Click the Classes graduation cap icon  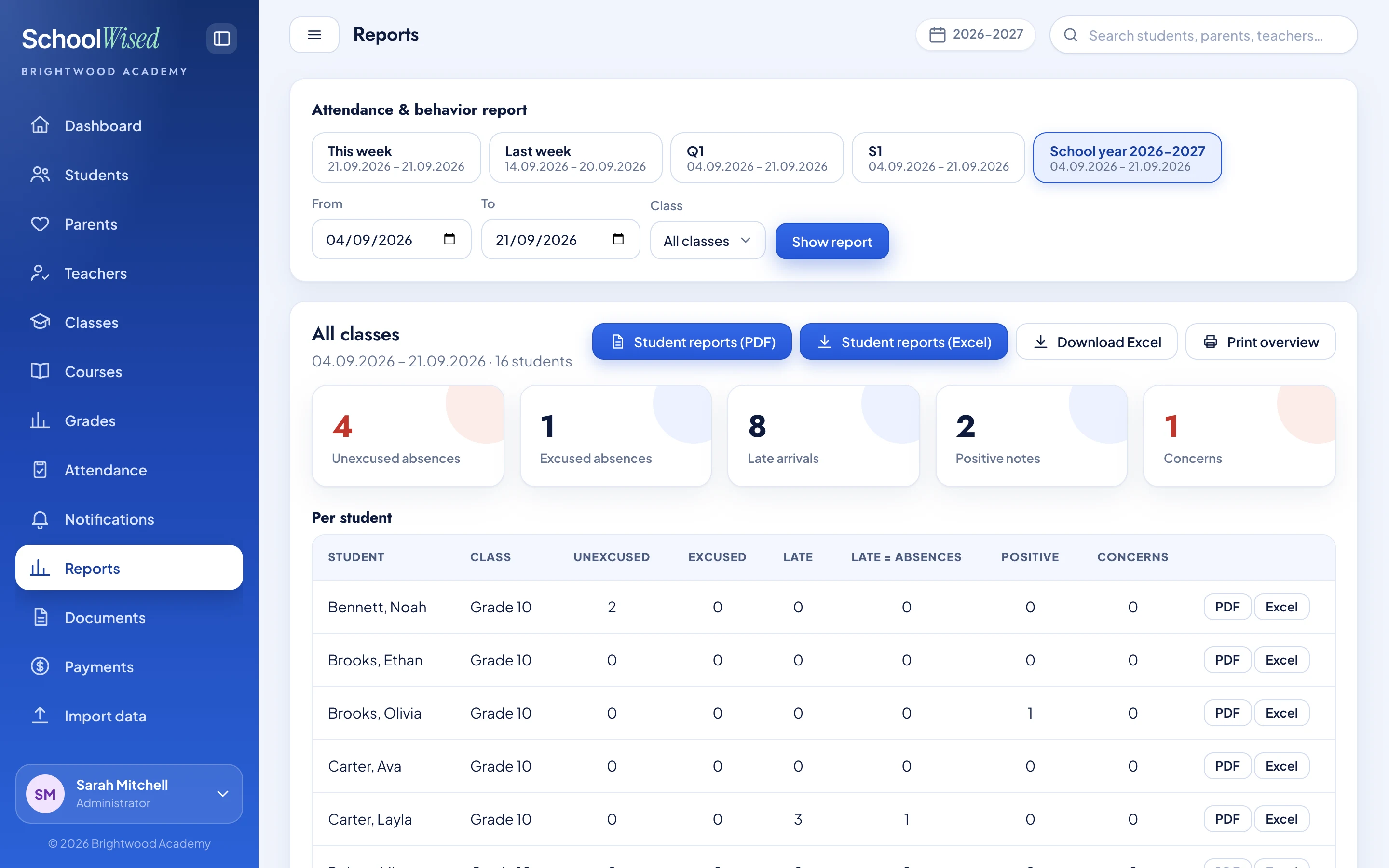[40, 322]
